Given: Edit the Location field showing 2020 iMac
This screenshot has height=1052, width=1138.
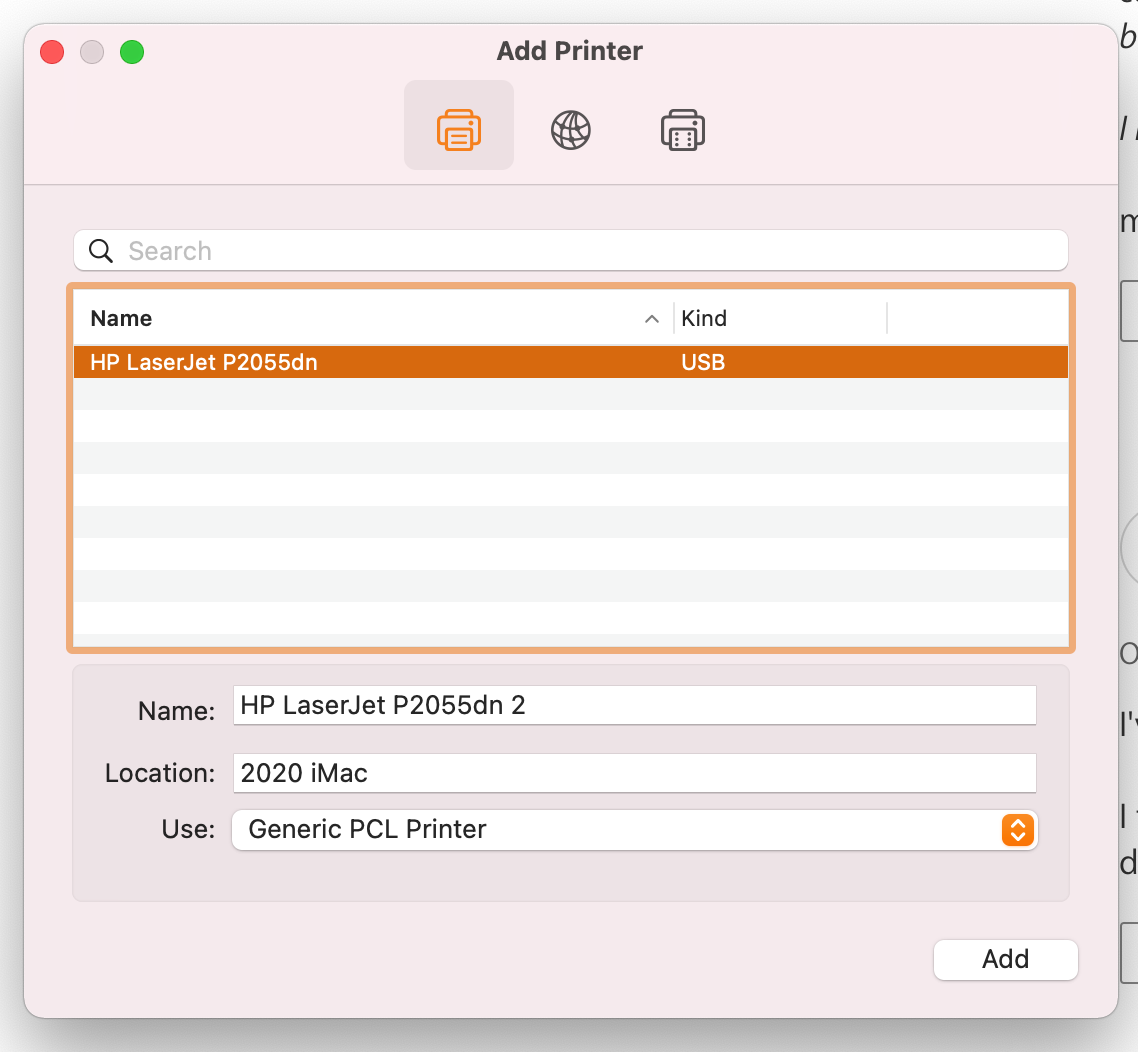Looking at the screenshot, I should 634,773.
